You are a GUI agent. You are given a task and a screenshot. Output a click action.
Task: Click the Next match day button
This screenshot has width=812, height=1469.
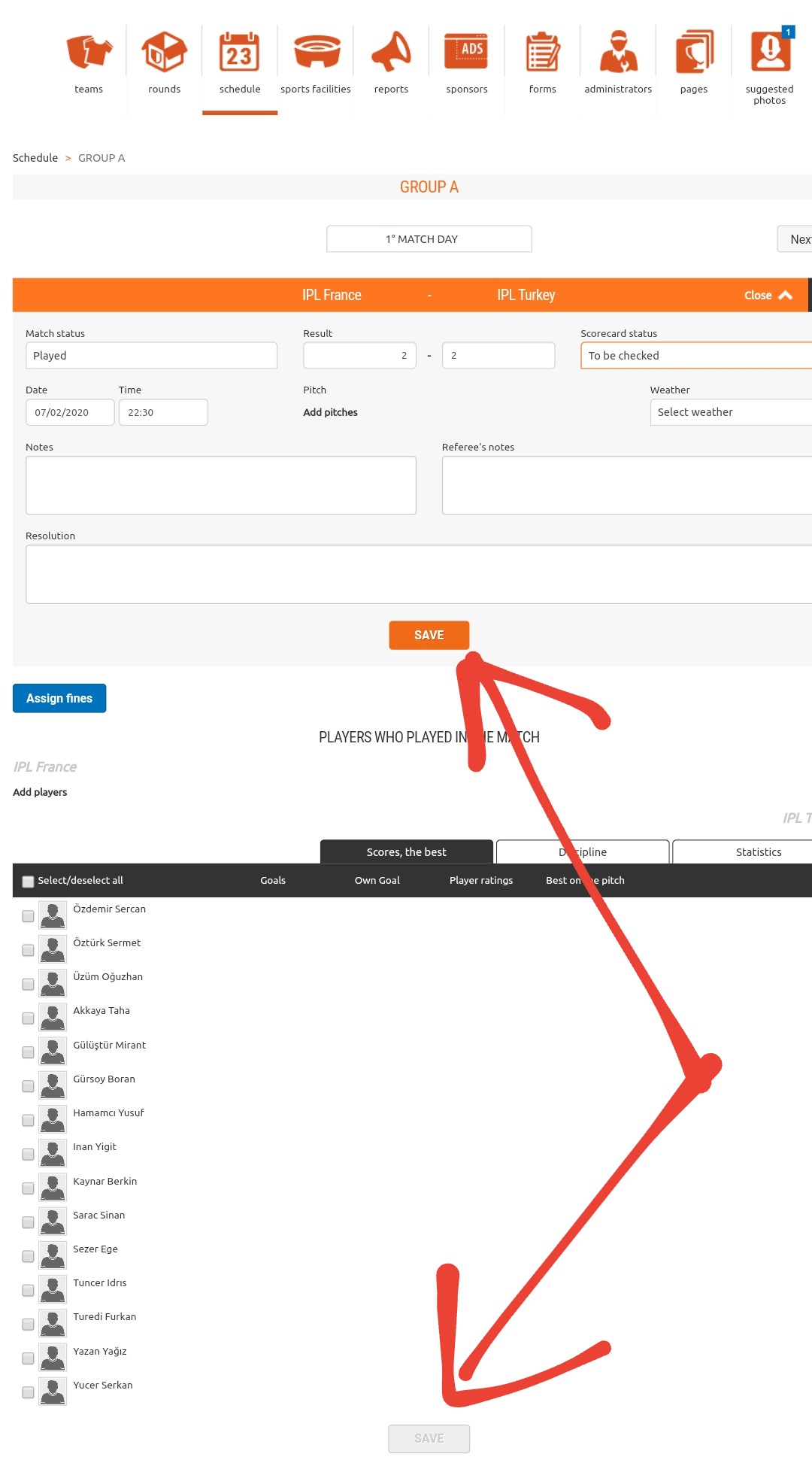795,239
